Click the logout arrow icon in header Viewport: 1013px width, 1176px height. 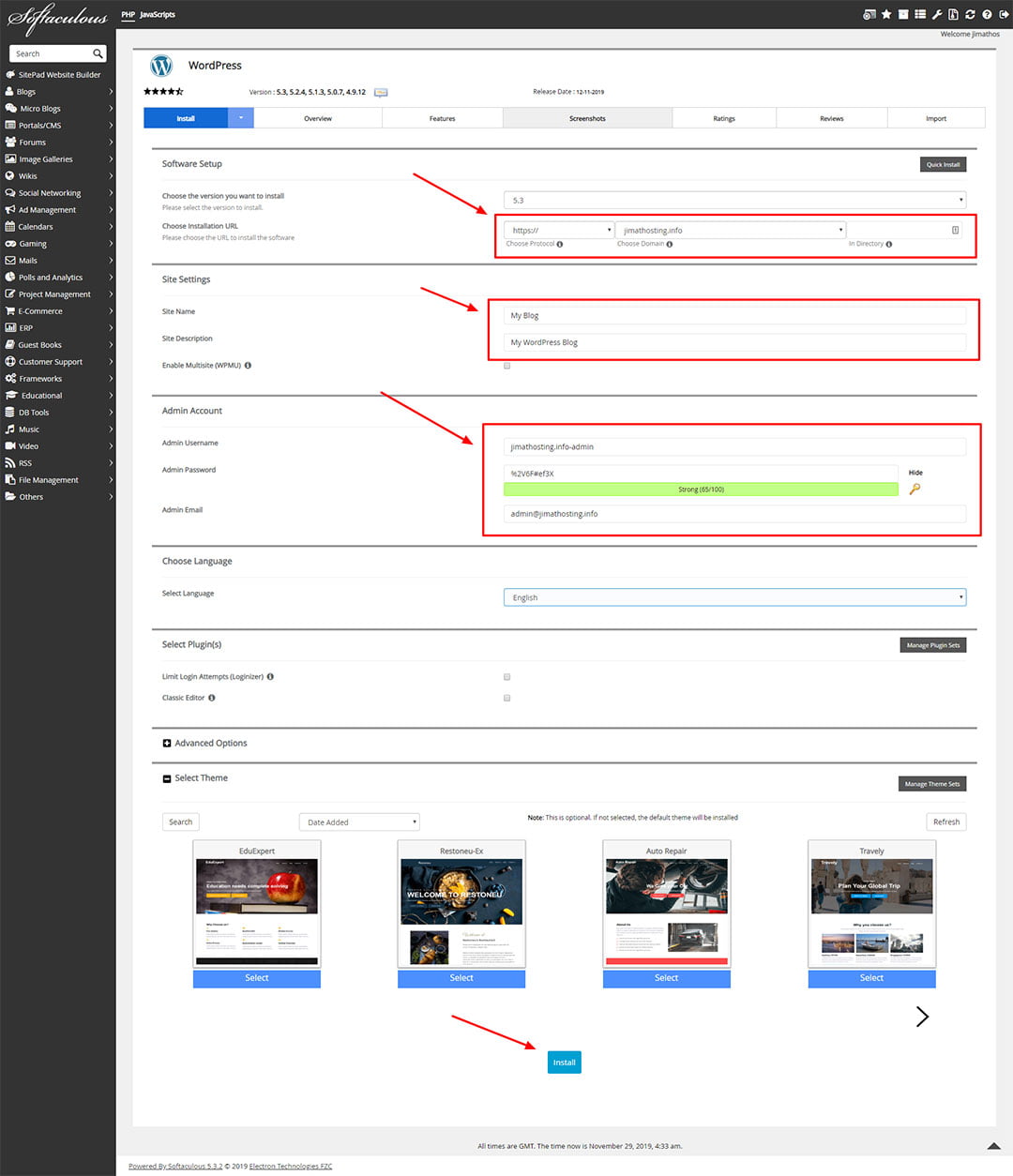pyautogui.click(x=1004, y=14)
